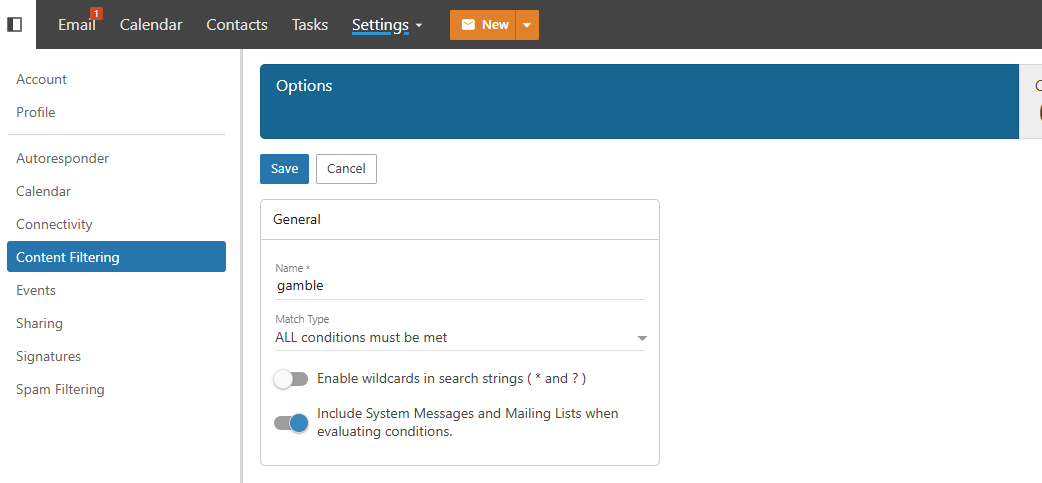Open the Calendar tab in top navigation
Viewport: 1042px width, 483px height.
click(x=151, y=25)
